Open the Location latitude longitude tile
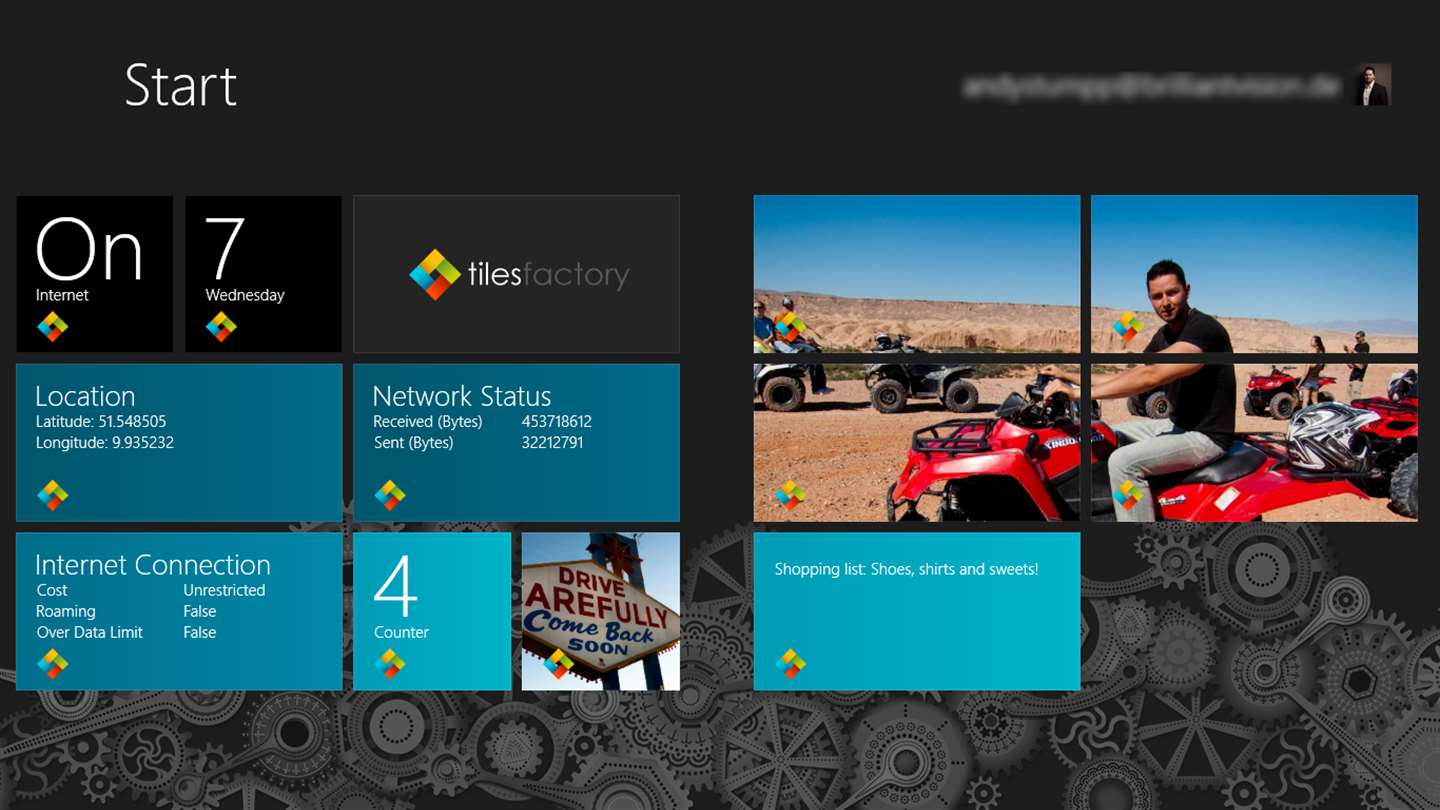Image resolution: width=1440 pixels, height=810 pixels. (179, 443)
